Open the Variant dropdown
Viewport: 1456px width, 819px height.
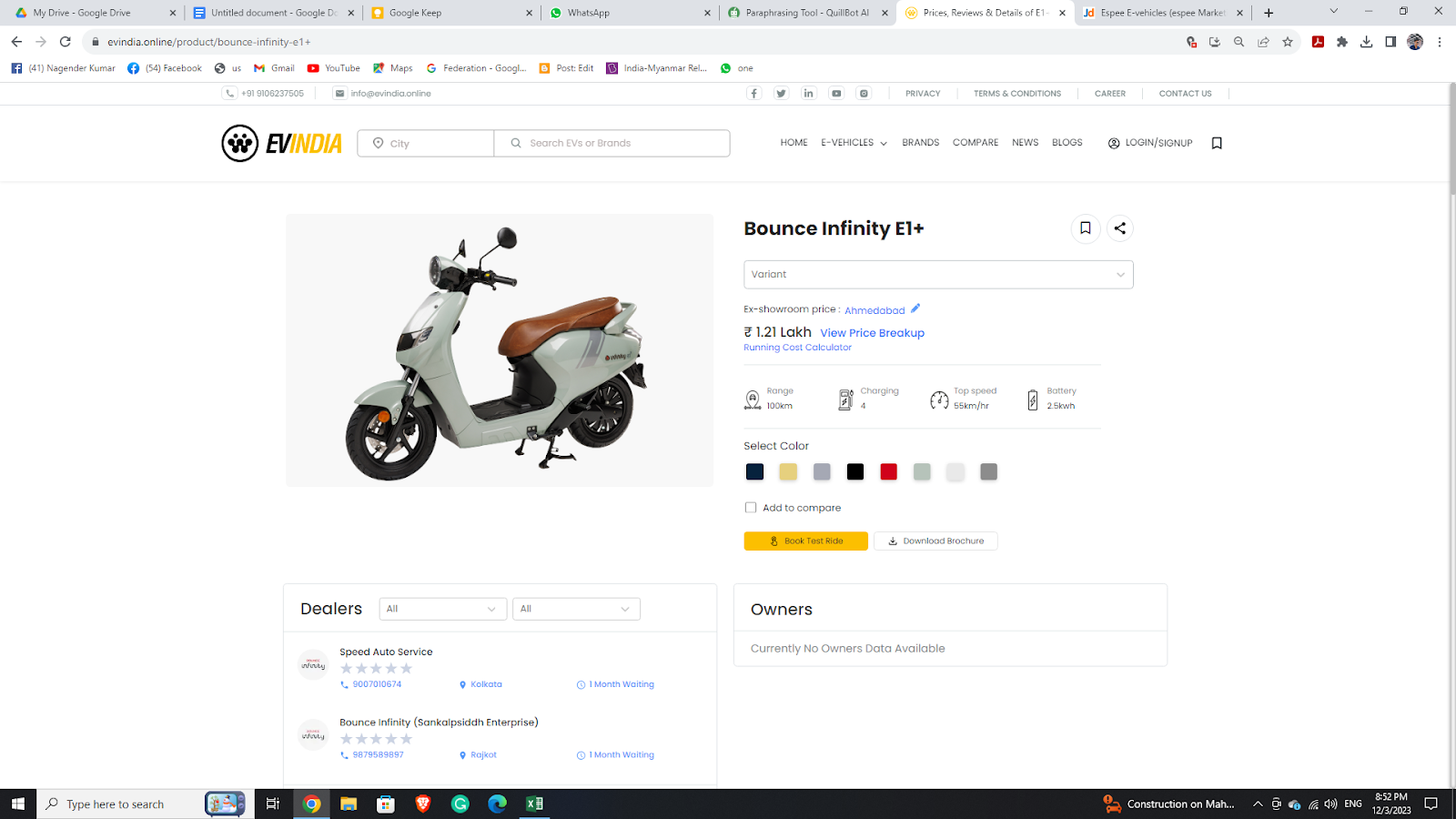(938, 275)
